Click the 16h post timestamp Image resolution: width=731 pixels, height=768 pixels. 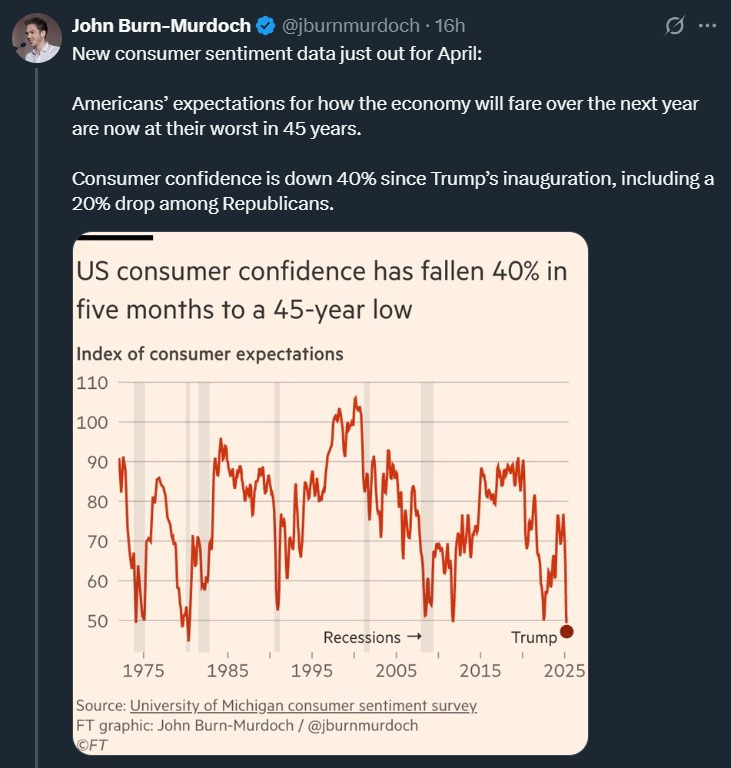[450, 25]
